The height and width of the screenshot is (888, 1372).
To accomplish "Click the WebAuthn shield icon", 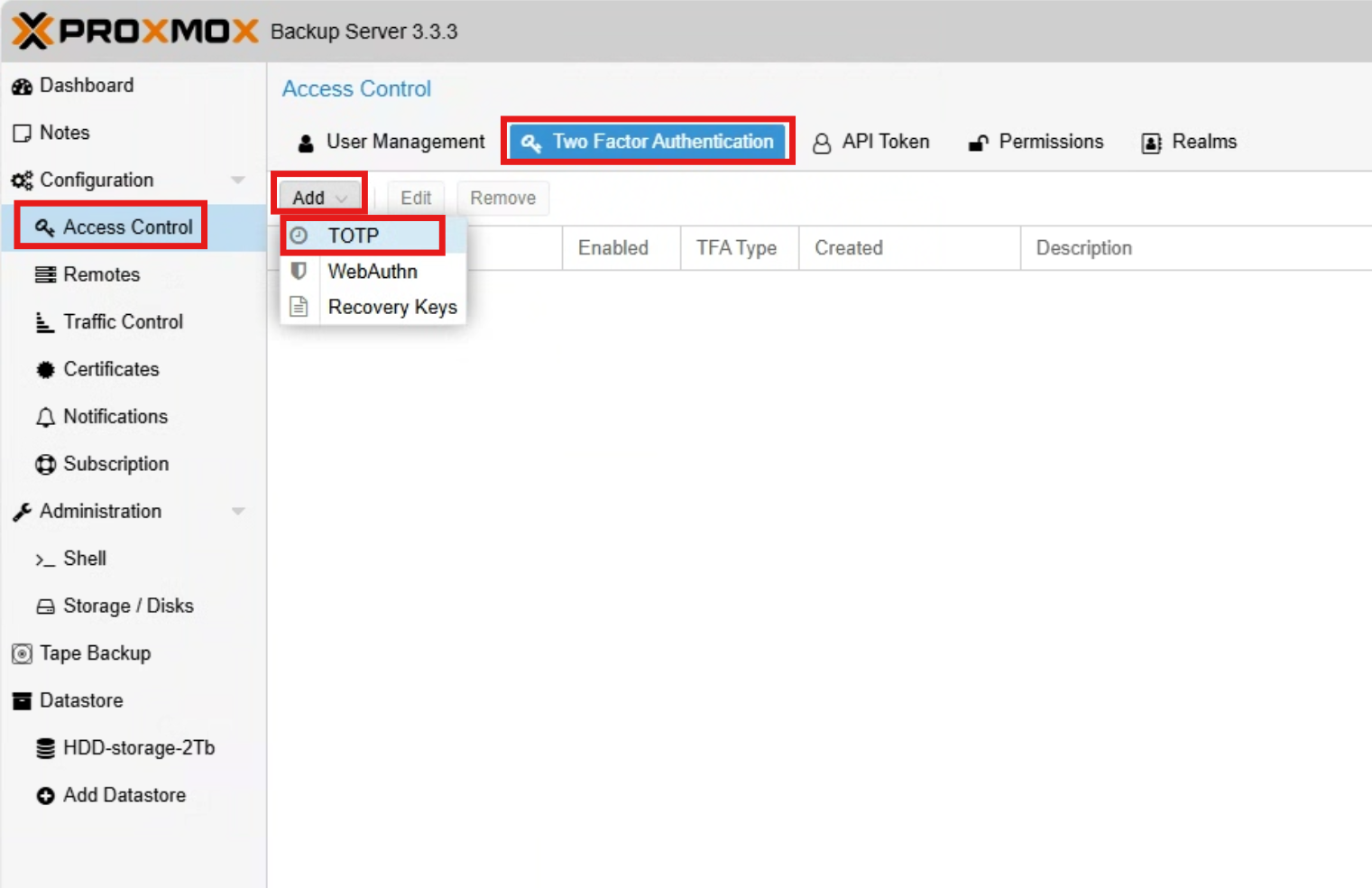I will click(299, 271).
